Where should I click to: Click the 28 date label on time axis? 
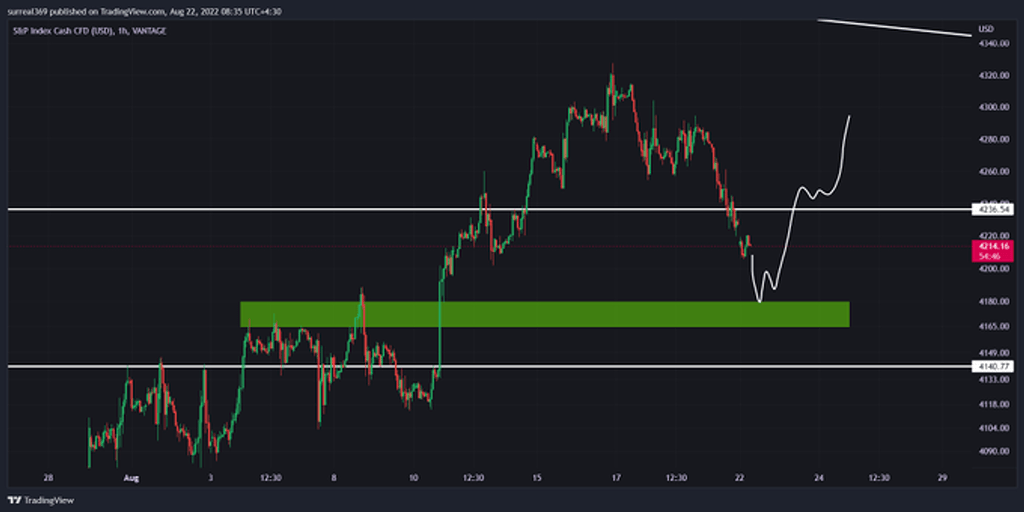(x=47, y=478)
